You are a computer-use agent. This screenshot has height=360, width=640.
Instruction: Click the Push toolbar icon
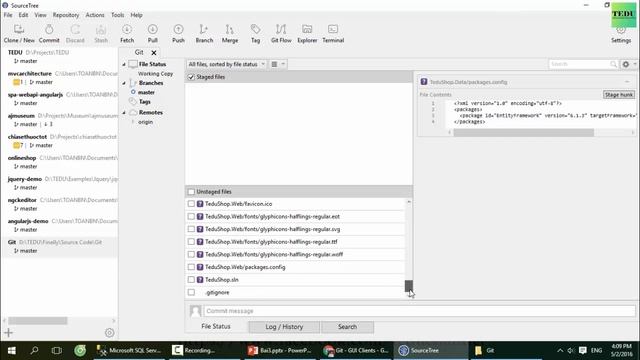(x=178, y=33)
